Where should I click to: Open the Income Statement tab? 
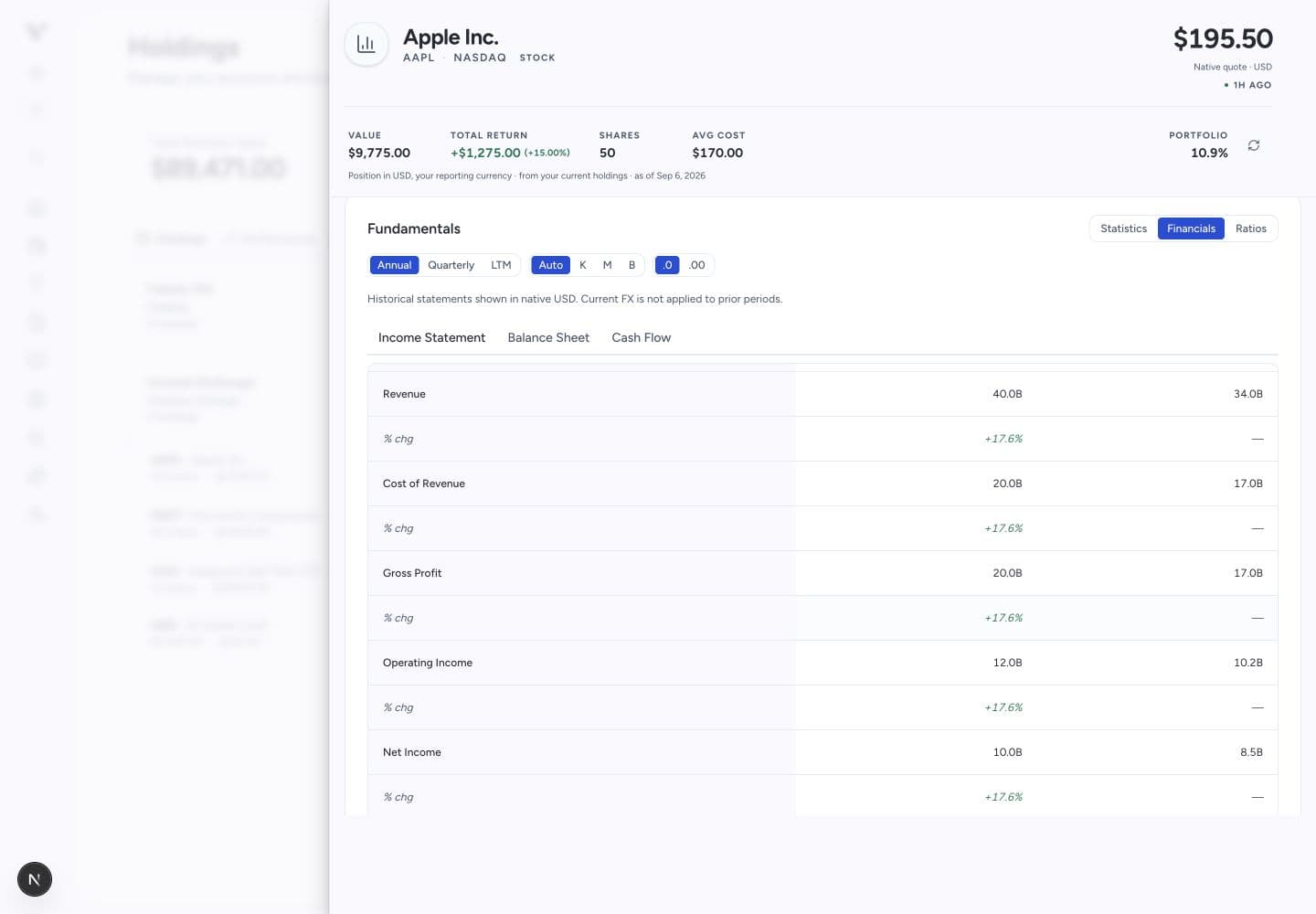click(431, 337)
